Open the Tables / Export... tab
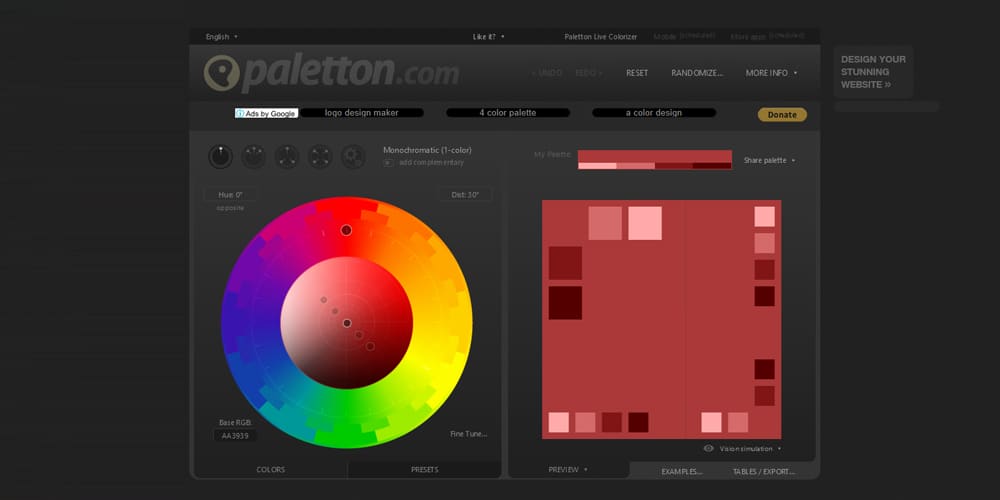 pos(764,472)
